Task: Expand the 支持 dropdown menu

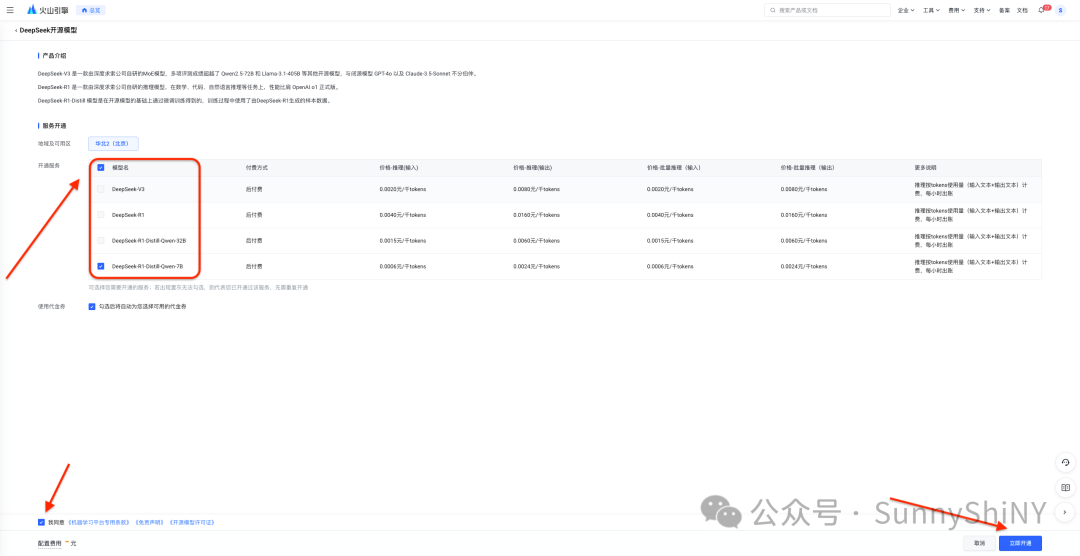Action: [x=982, y=10]
